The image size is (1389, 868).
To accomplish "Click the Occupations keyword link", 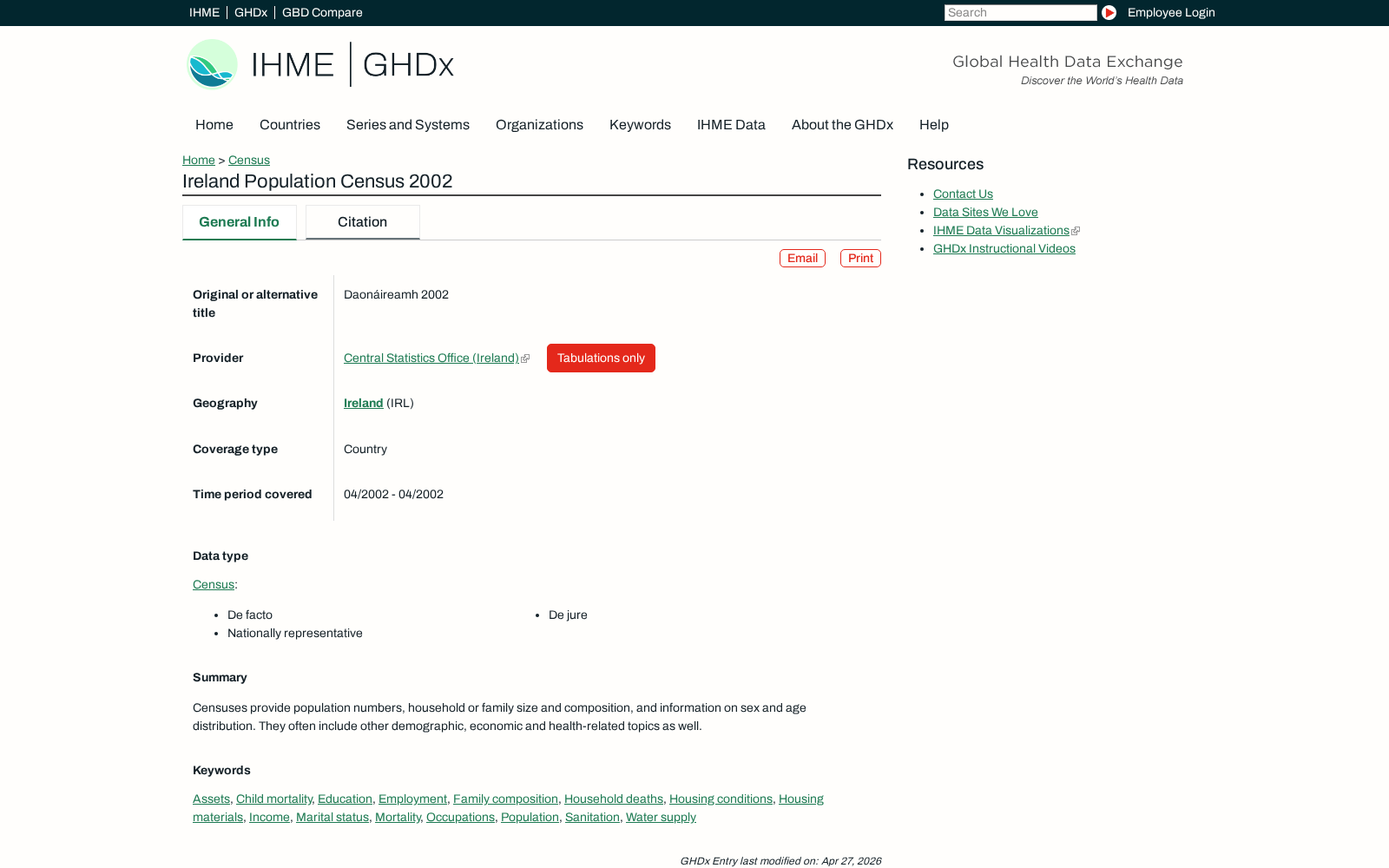I will tap(460, 817).
